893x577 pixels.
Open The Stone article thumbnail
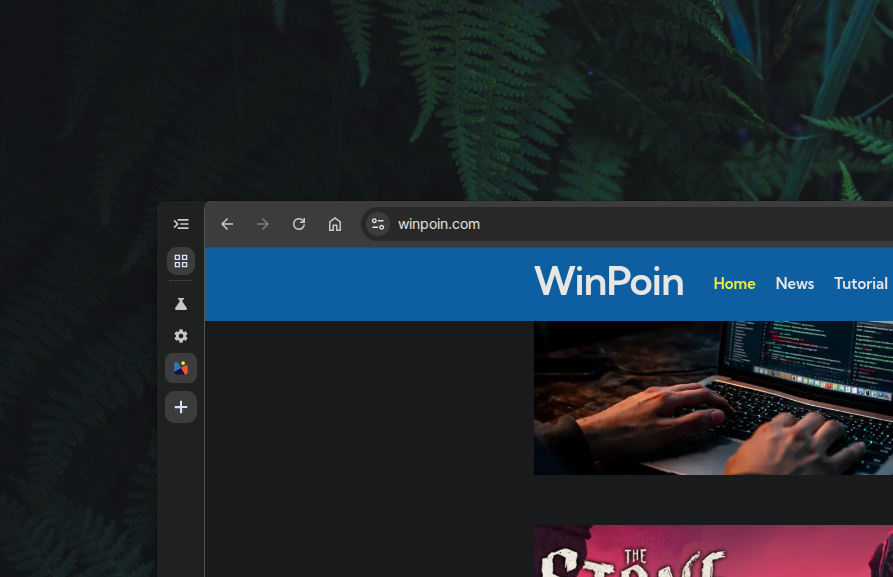(x=713, y=550)
